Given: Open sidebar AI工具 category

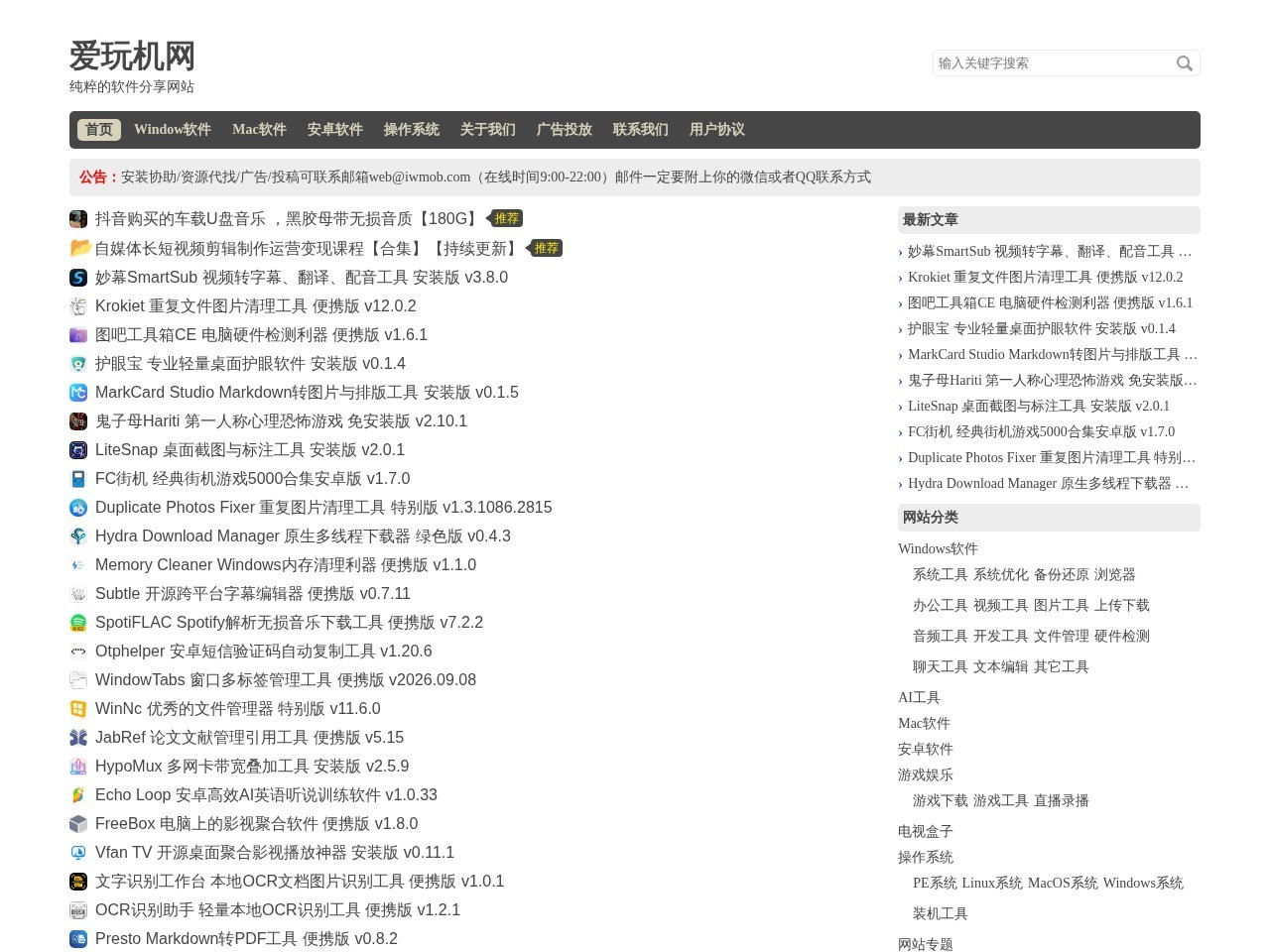Looking at the screenshot, I should tap(919, 698).
